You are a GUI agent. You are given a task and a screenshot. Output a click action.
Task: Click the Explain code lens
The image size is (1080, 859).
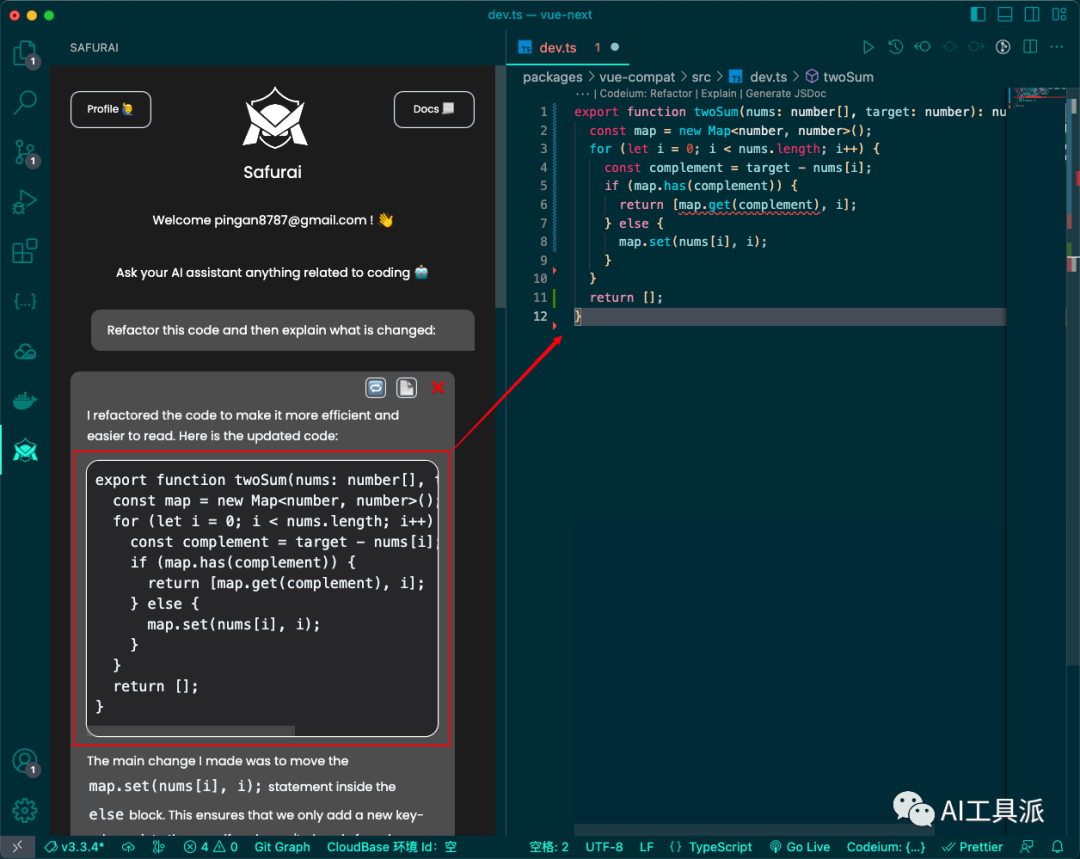tap(718, 94)
